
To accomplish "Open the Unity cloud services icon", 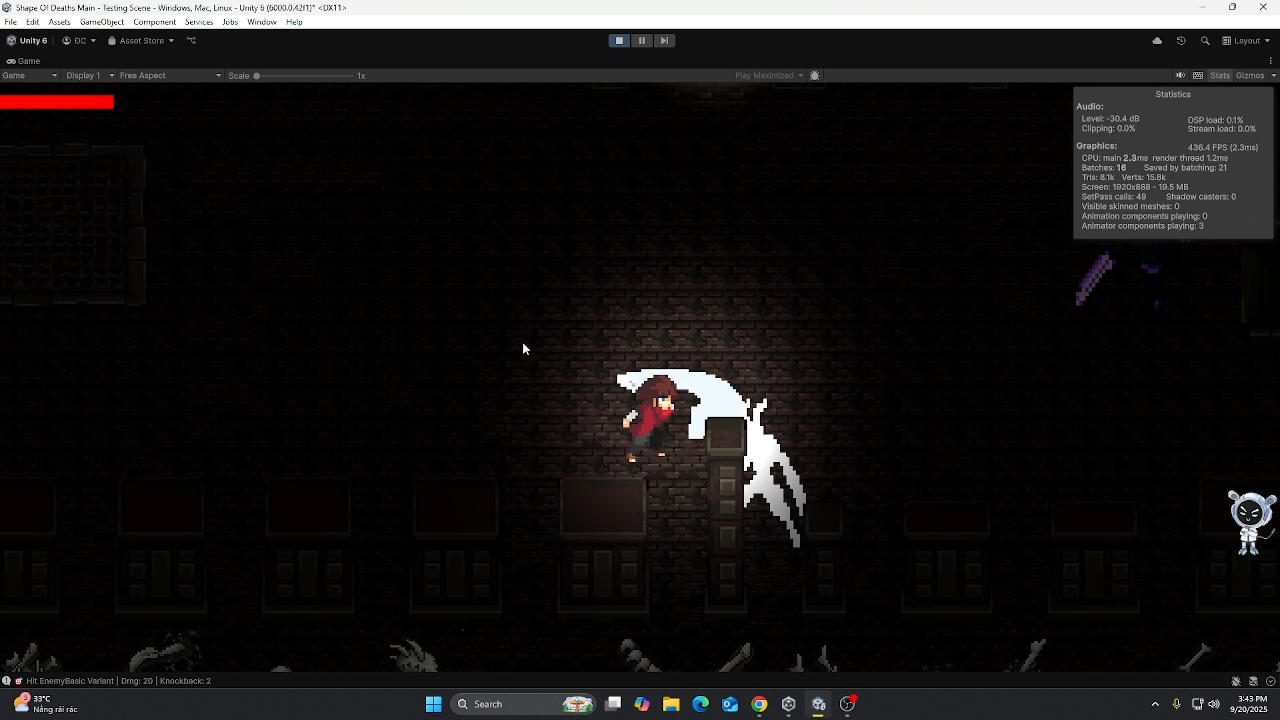I will pos(1157,41).
